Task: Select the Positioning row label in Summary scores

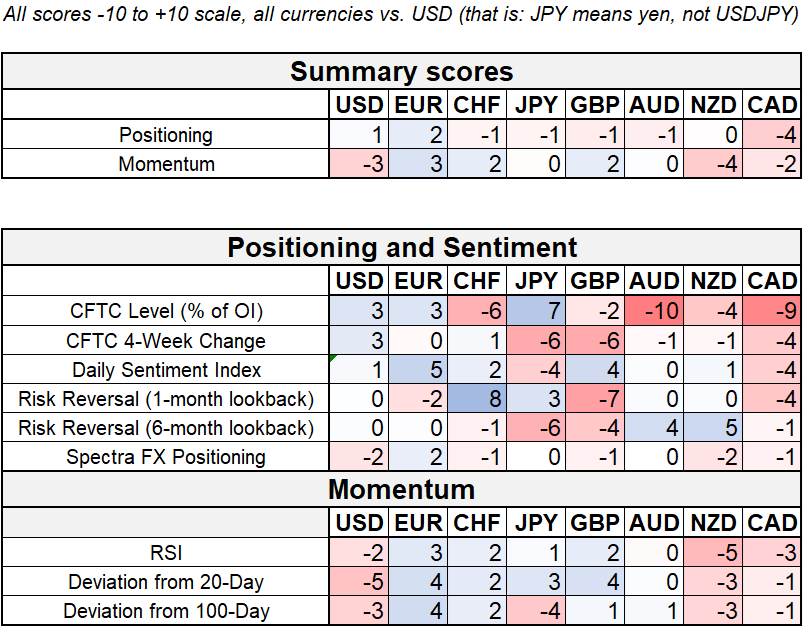Action: click(166, 135)
